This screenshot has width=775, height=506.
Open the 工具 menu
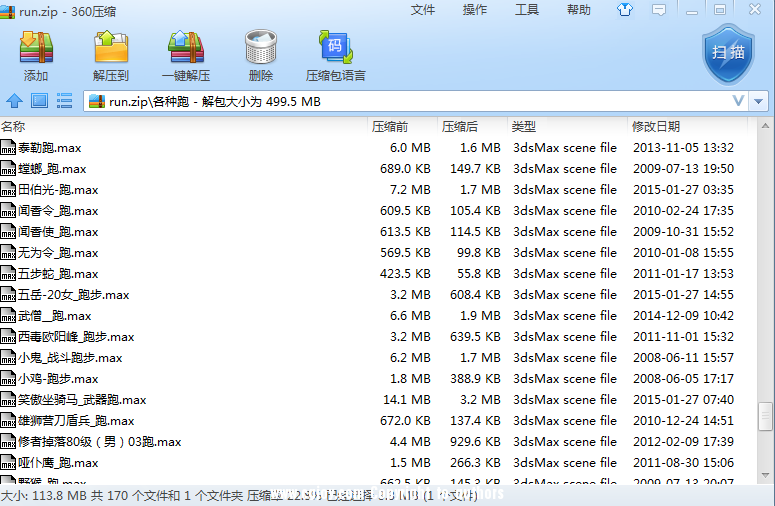pos(527,10)
